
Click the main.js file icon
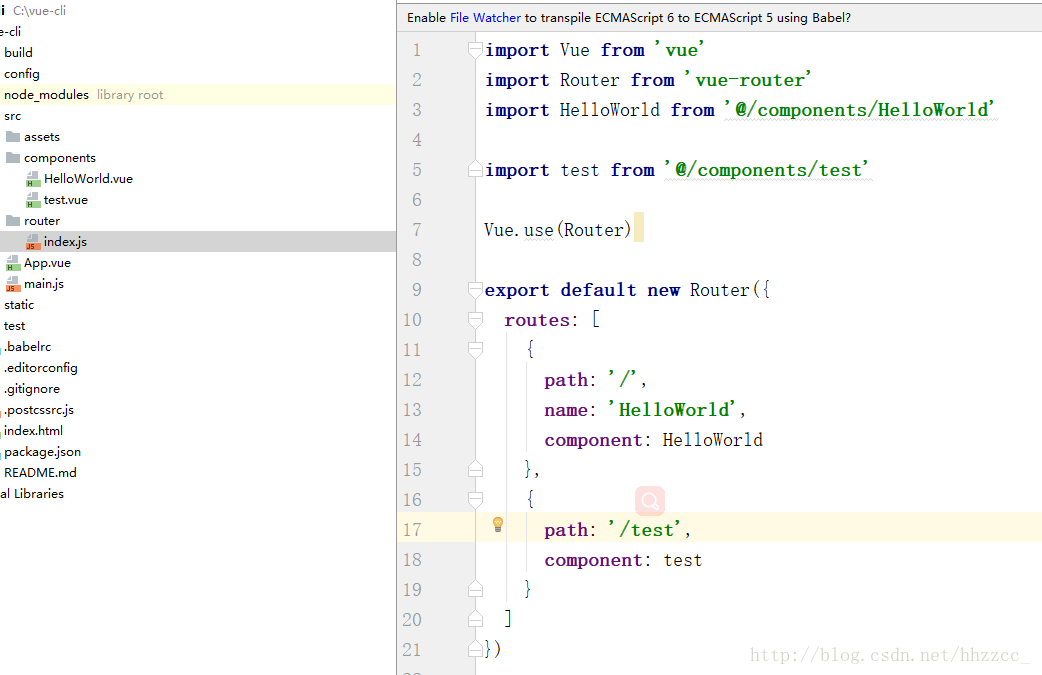[13, 284]
